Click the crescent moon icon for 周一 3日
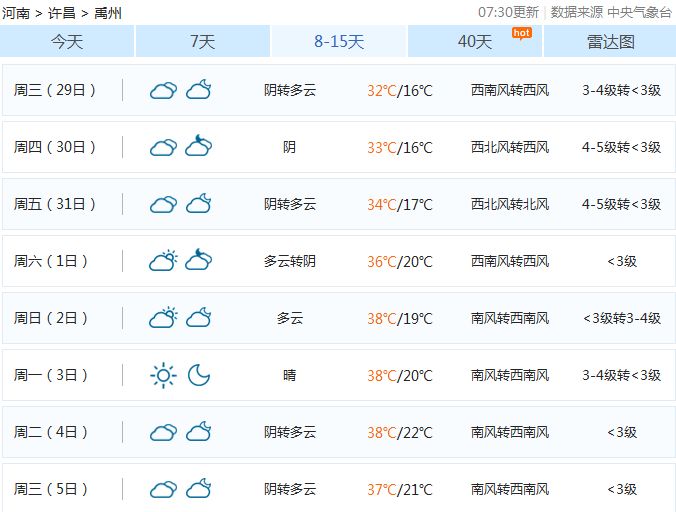The image size is (676, 512). pyautogui.click(x=199, y=375)
